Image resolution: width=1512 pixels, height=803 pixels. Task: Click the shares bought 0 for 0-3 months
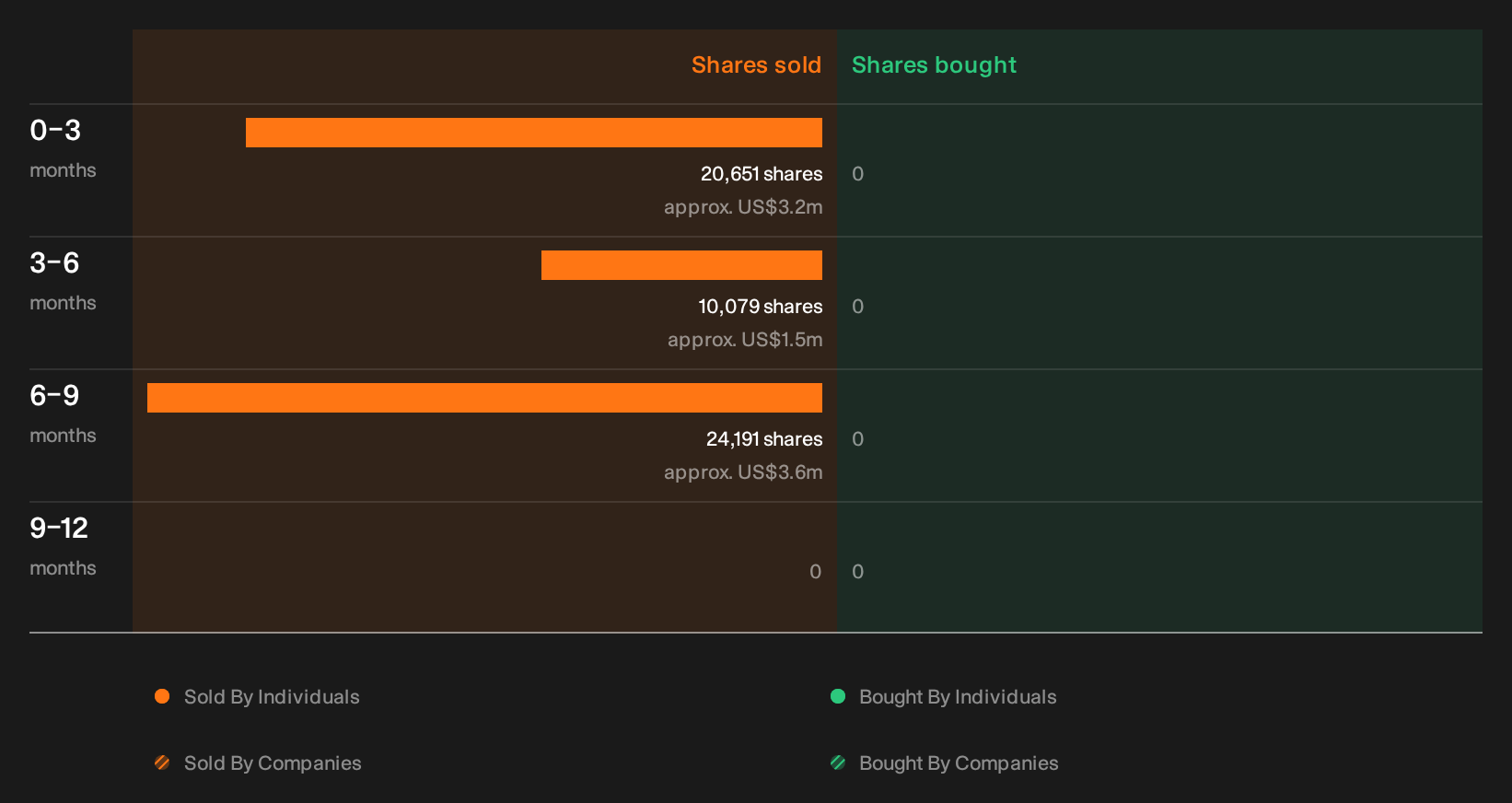pyautogui.click(x=858, y=174)
